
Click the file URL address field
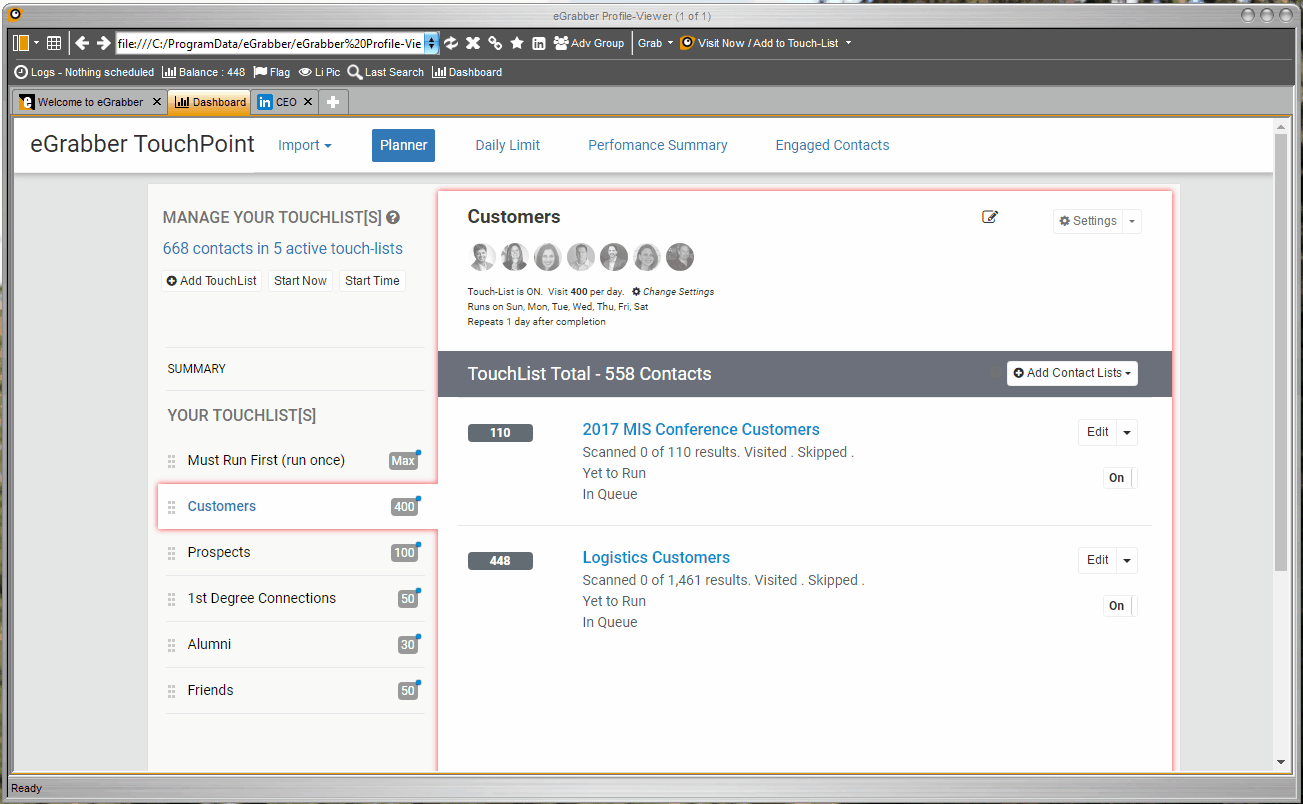click(x=270, y=43)
